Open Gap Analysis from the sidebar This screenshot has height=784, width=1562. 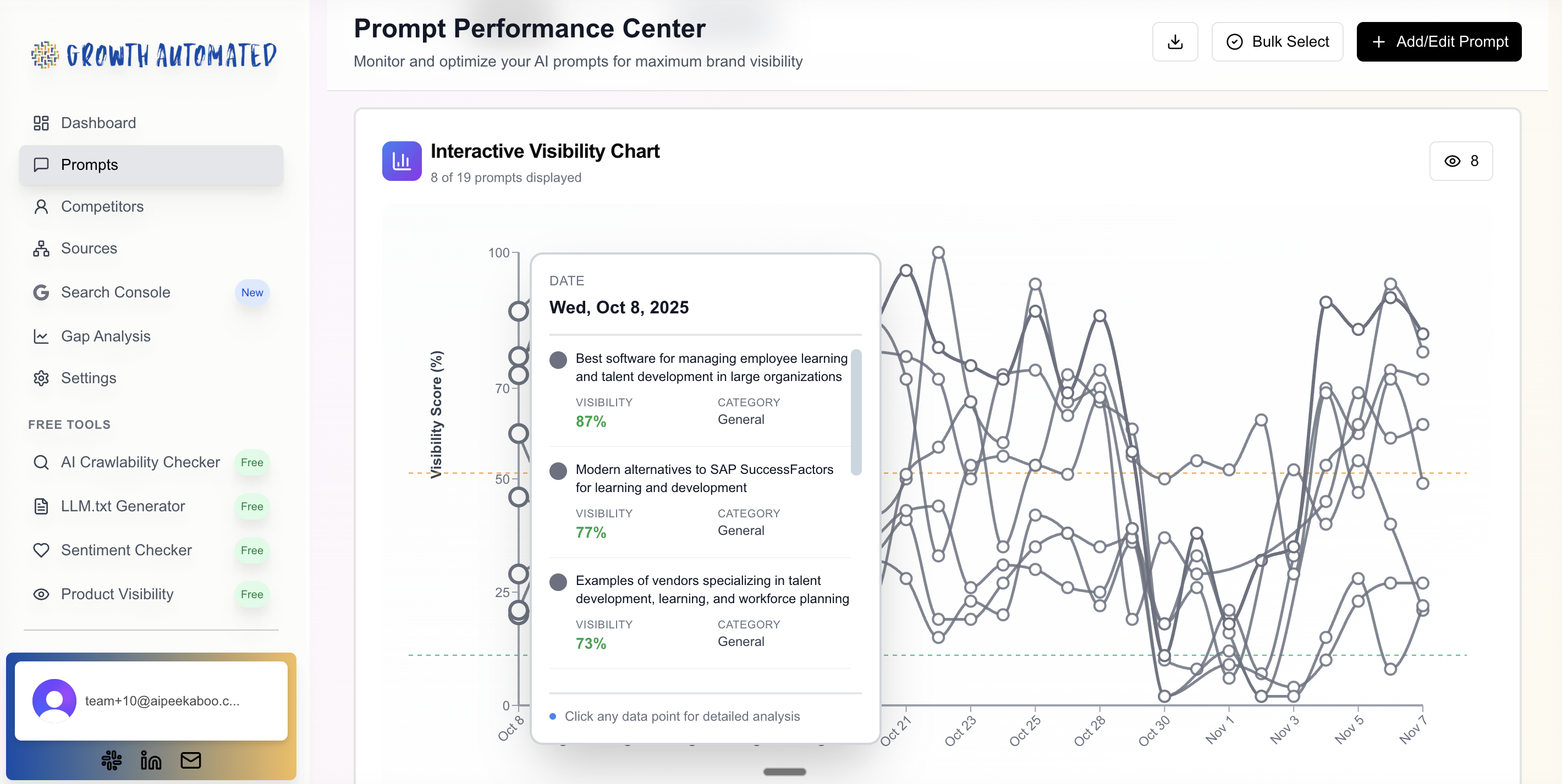click(x=106, y=336)
